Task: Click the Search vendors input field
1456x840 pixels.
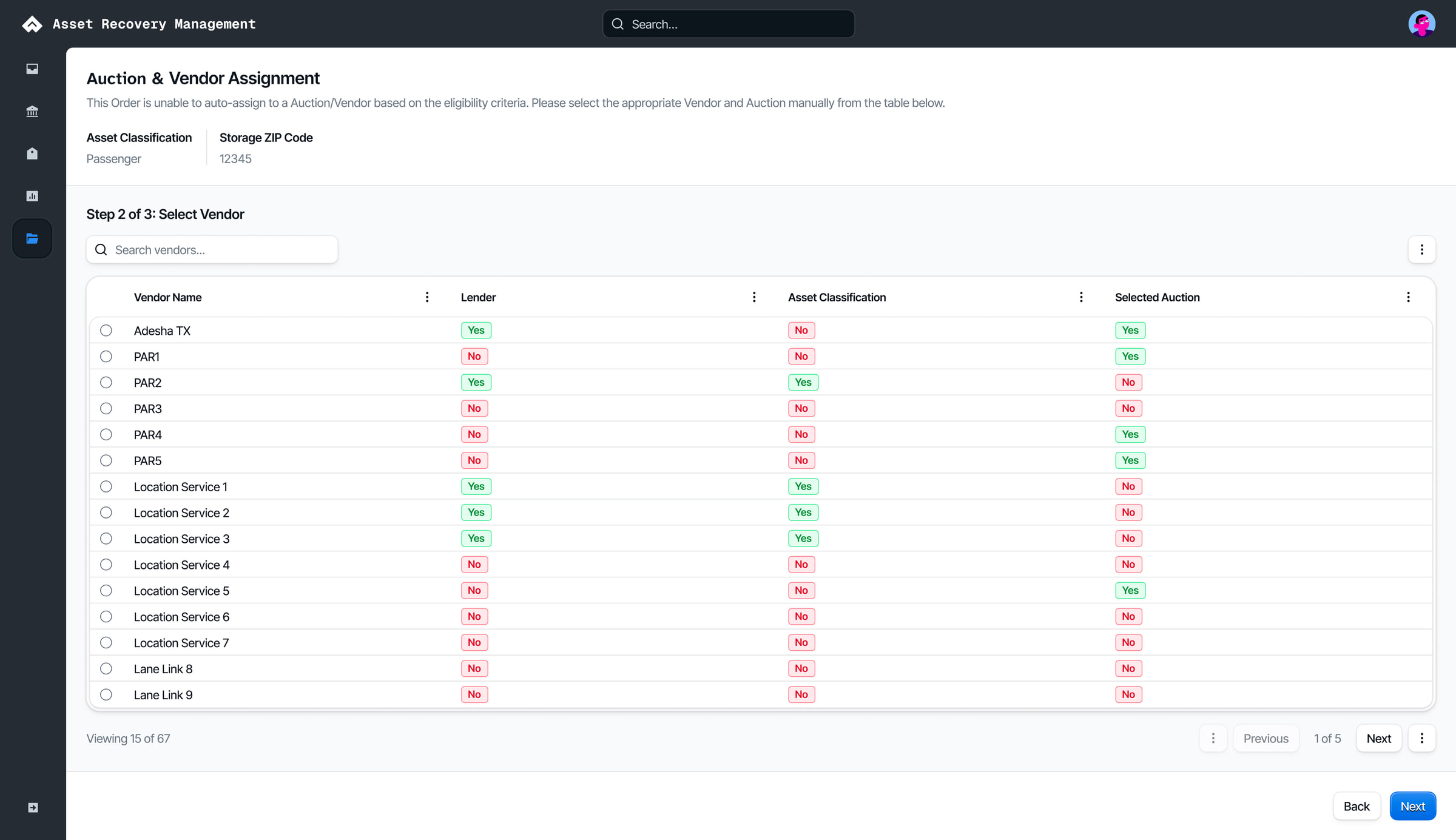Action: (x=212, y=250)
